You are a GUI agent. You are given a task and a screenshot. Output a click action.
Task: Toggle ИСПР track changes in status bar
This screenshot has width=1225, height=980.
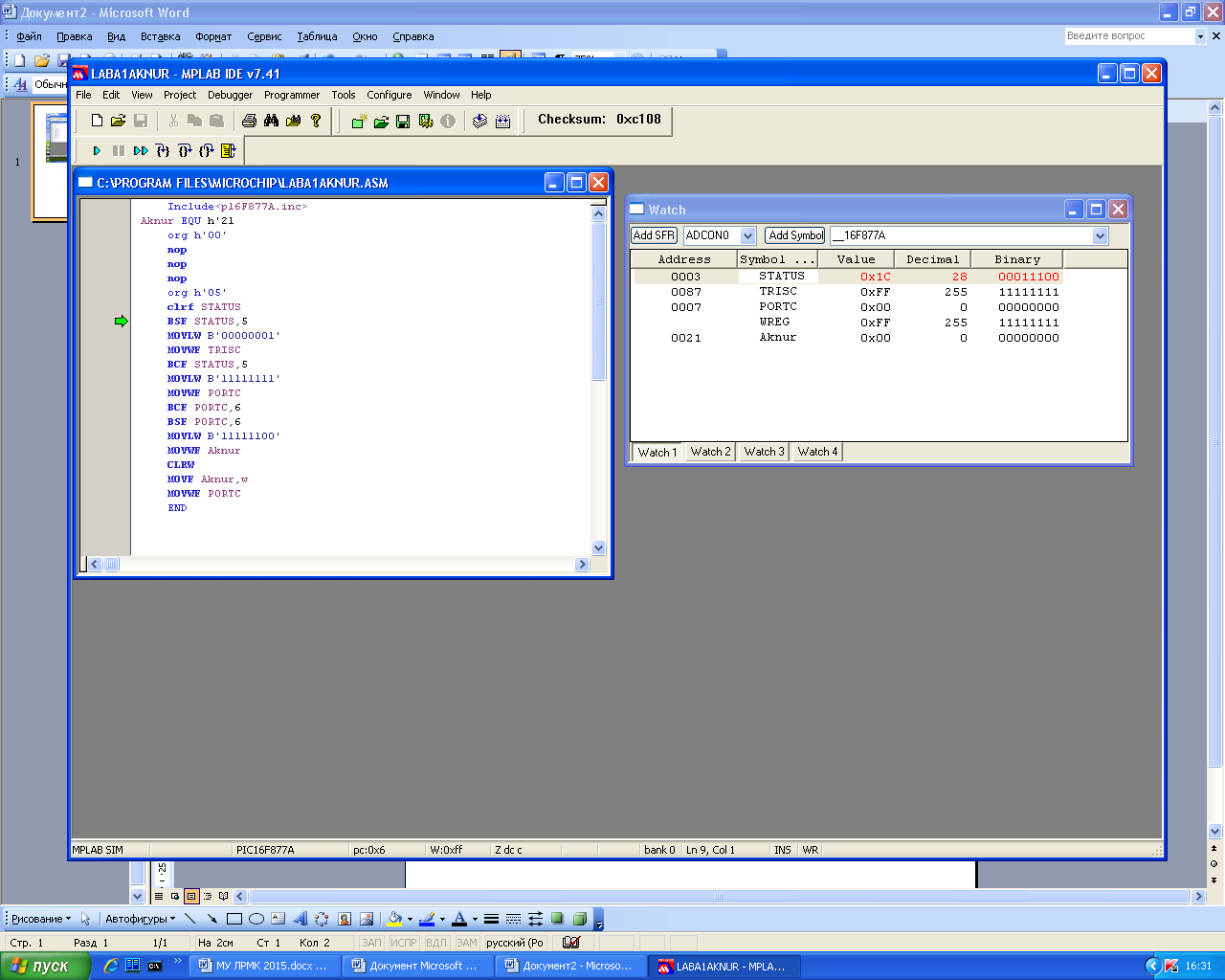pyautogui.click(x=403, y=943)
